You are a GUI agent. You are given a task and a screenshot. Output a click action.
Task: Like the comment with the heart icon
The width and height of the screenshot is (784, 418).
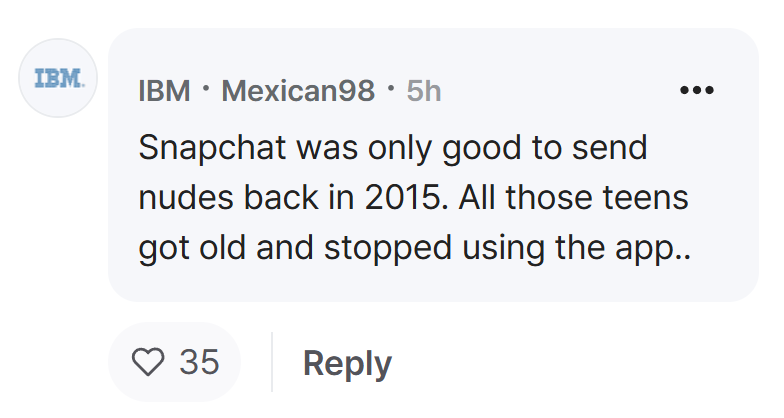[148, 362]
